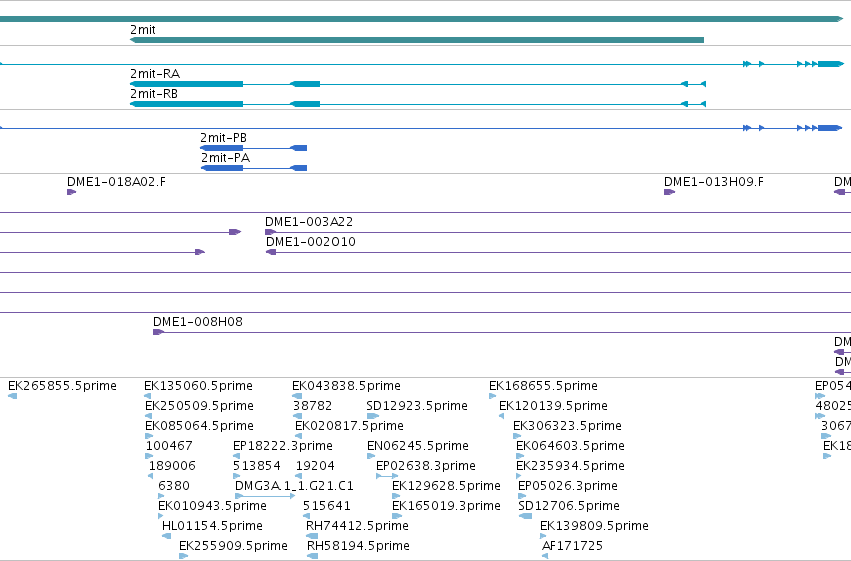851x561 pixels.
Task: Select the EK135060.5prime EST label
Action: pos(198,386)
